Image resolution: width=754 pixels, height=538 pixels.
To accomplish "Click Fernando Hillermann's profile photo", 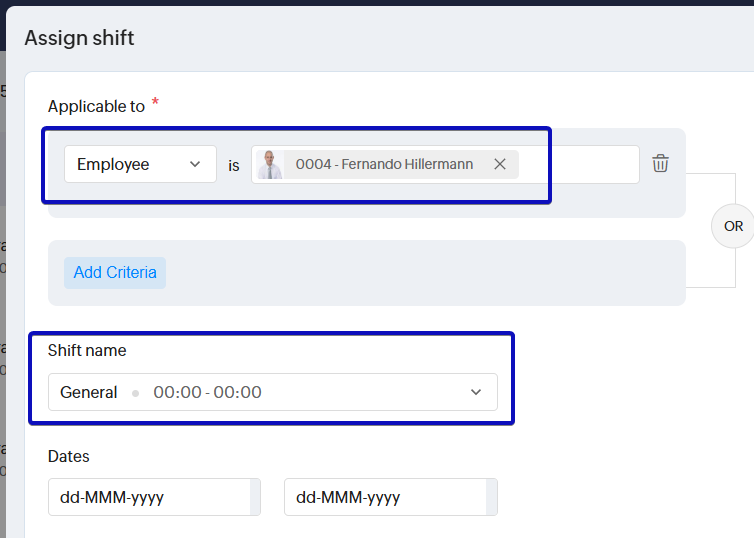I will (x=270, y=164).
